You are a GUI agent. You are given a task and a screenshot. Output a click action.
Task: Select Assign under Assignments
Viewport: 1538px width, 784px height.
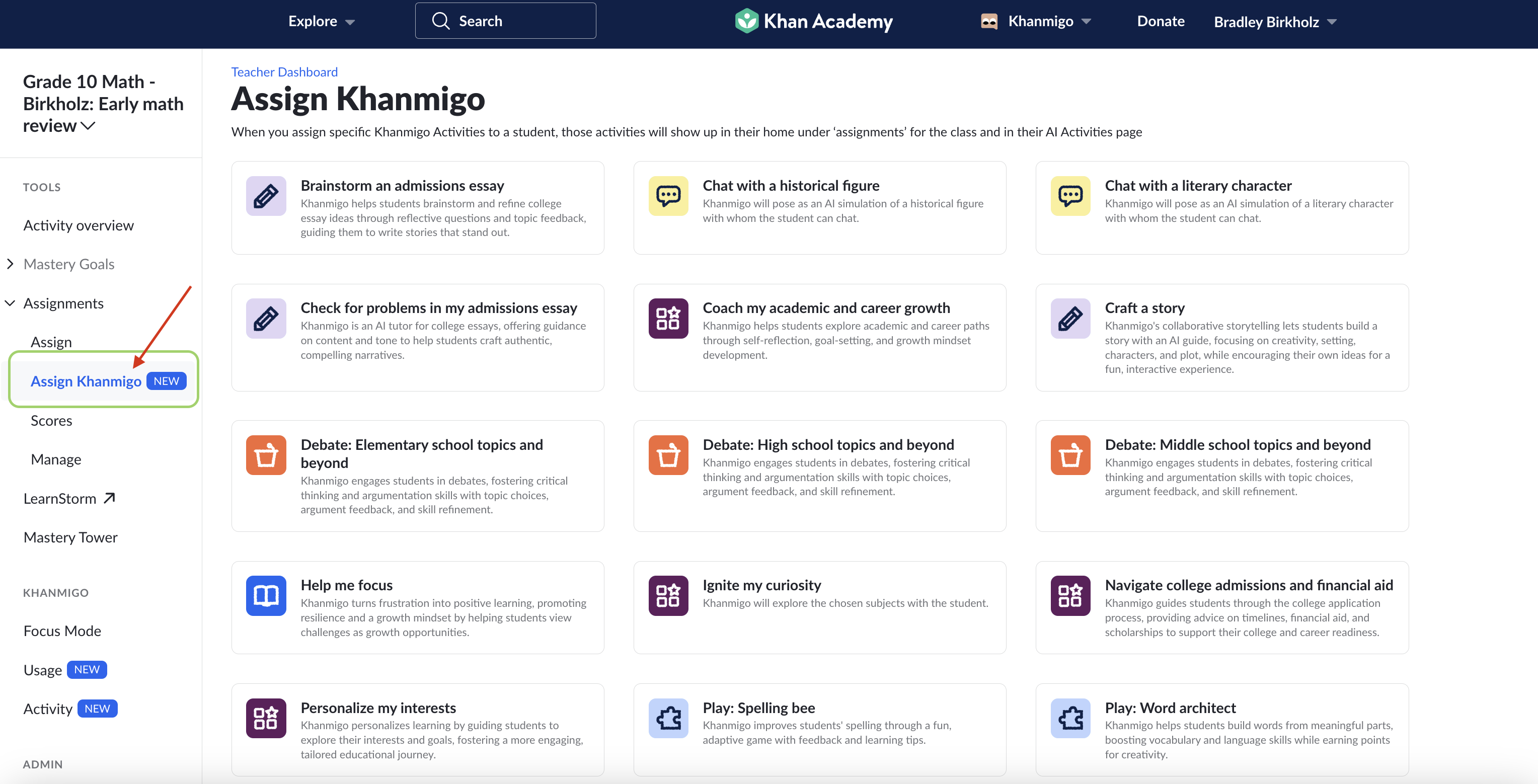(x=51, y=342)
